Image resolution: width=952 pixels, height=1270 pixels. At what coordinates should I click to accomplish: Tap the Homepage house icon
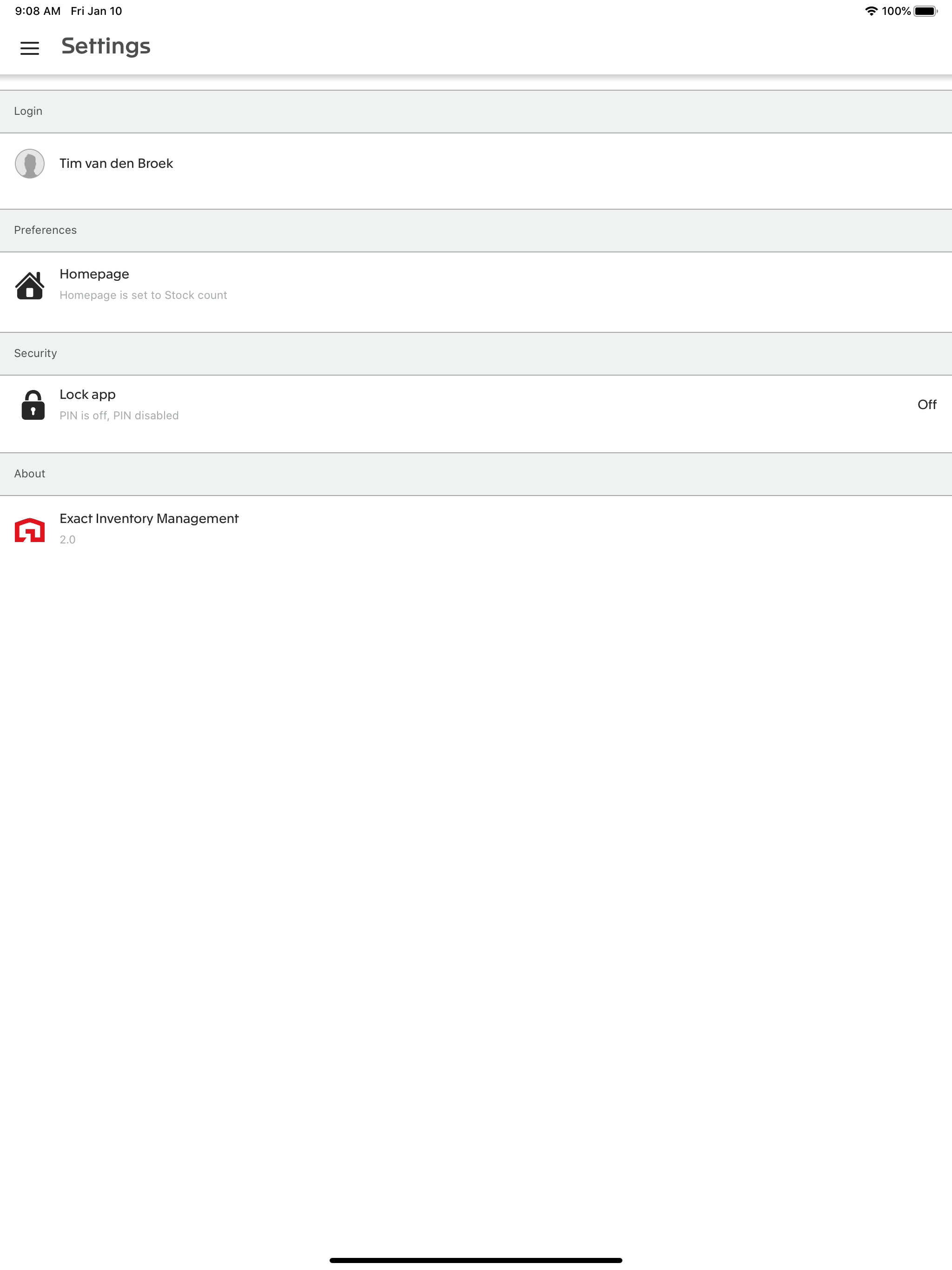click(x=30, y=285)
